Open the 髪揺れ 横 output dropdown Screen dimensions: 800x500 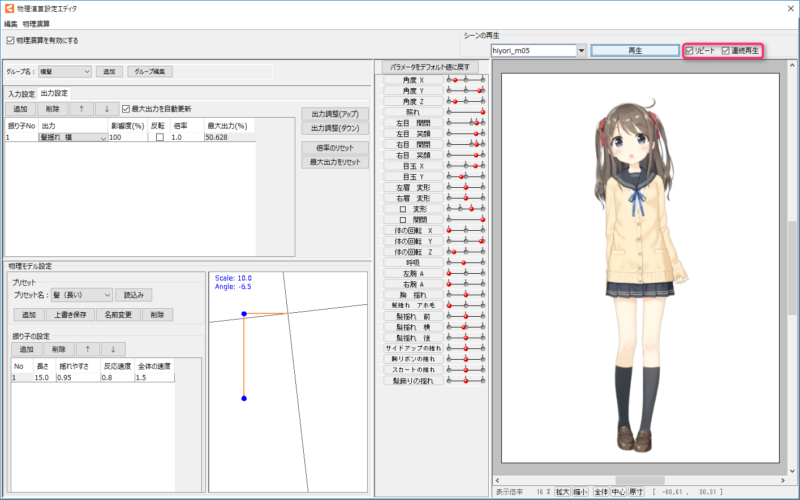73,137
